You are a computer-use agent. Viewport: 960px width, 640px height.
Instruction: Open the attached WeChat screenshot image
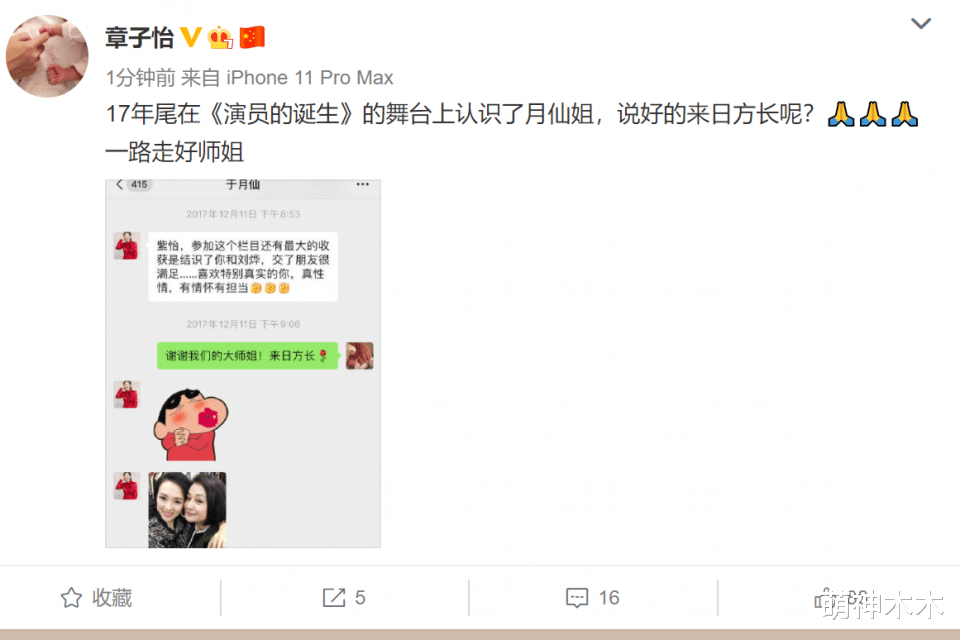coord(243,363)
